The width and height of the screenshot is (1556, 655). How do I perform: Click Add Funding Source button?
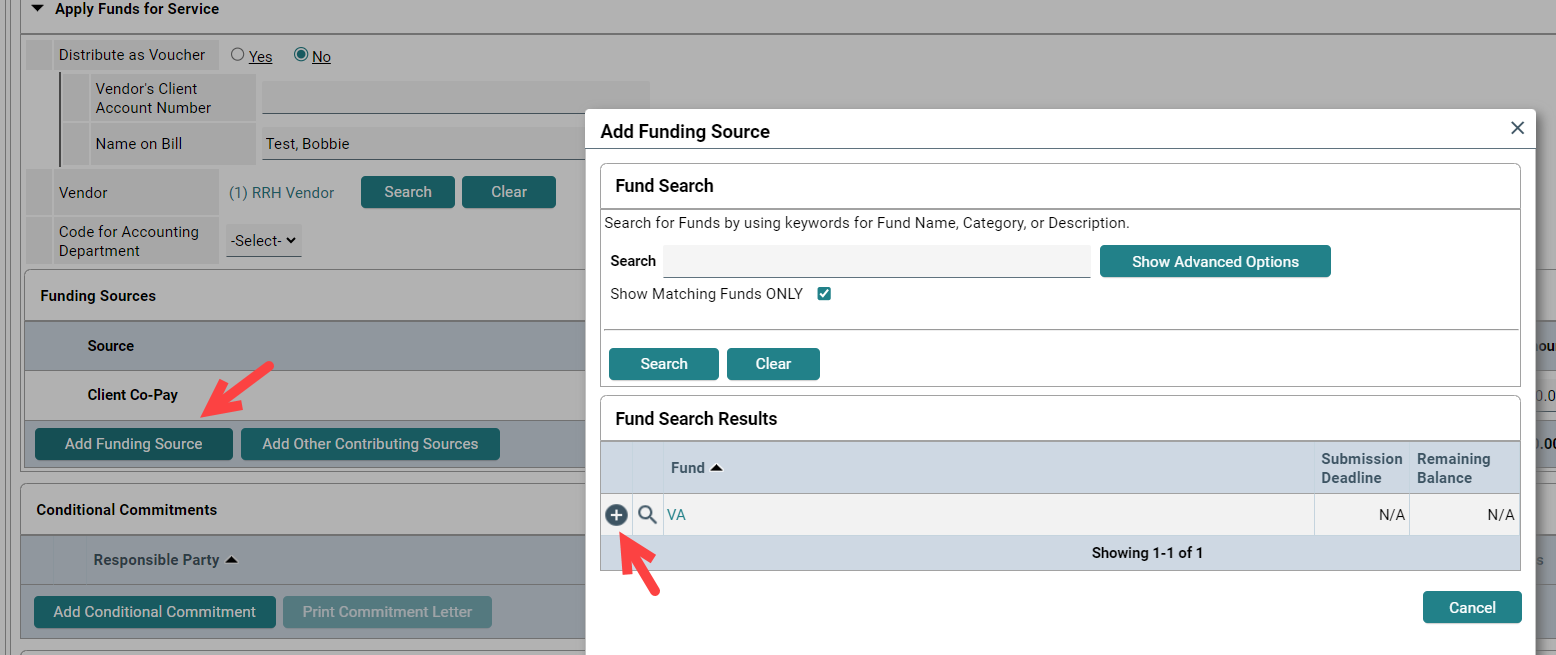coord(134,444)
